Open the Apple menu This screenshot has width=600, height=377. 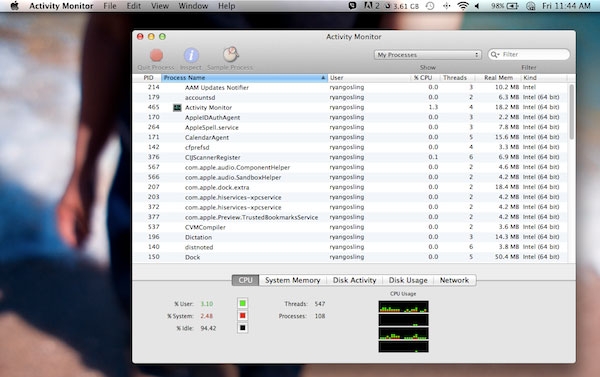point(15,6)
